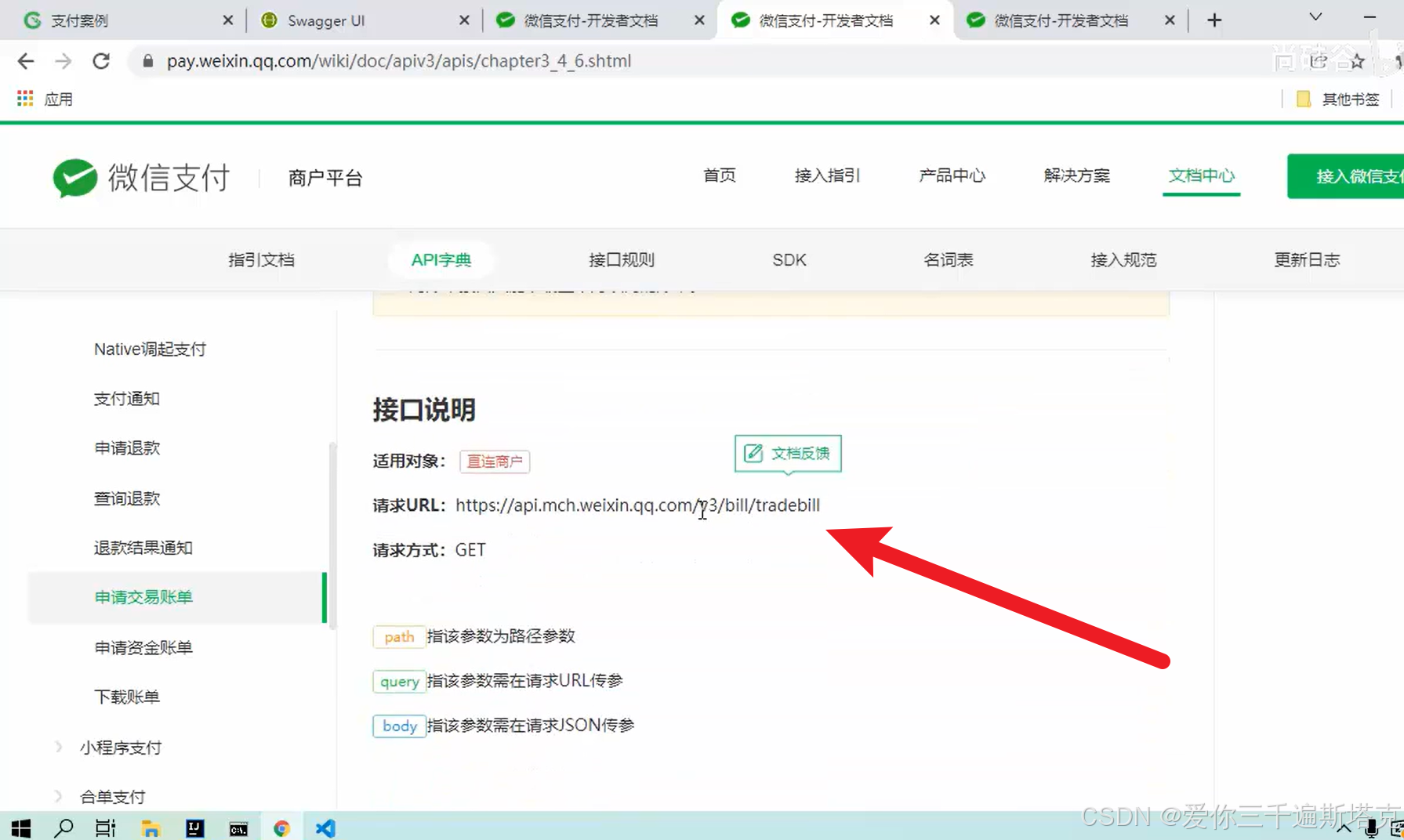Open a new tab with the plus button
This screenshot has width=1404, height=840.
tap(1214, 20)
